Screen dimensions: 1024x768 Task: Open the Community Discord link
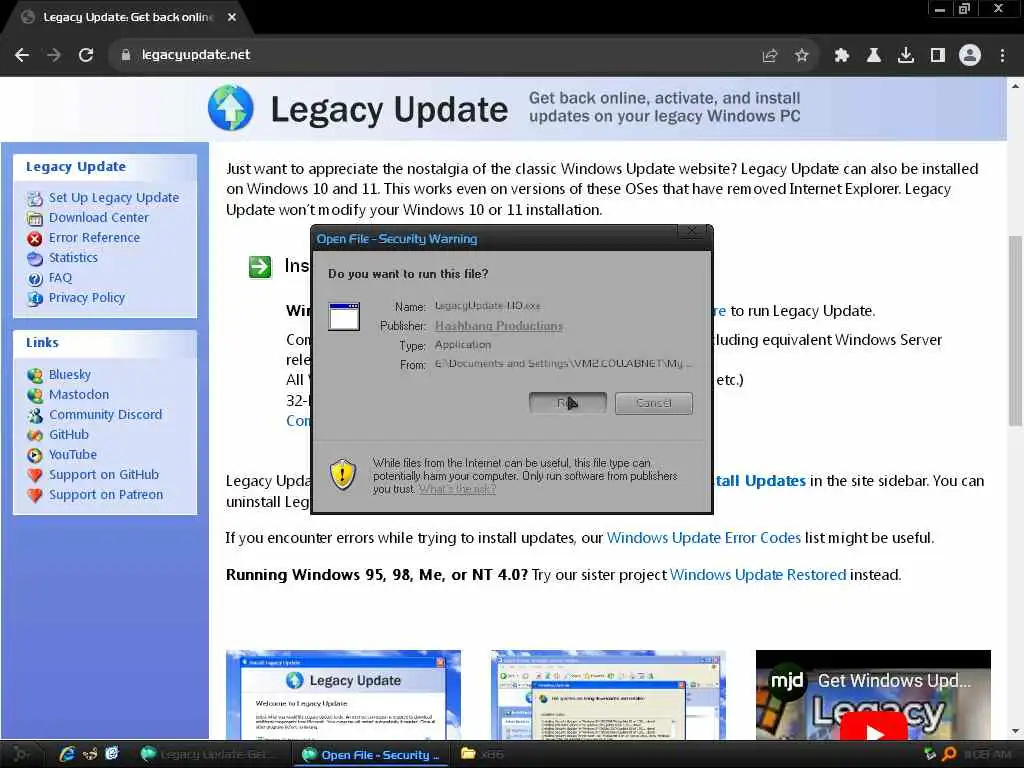coord(105,415)
